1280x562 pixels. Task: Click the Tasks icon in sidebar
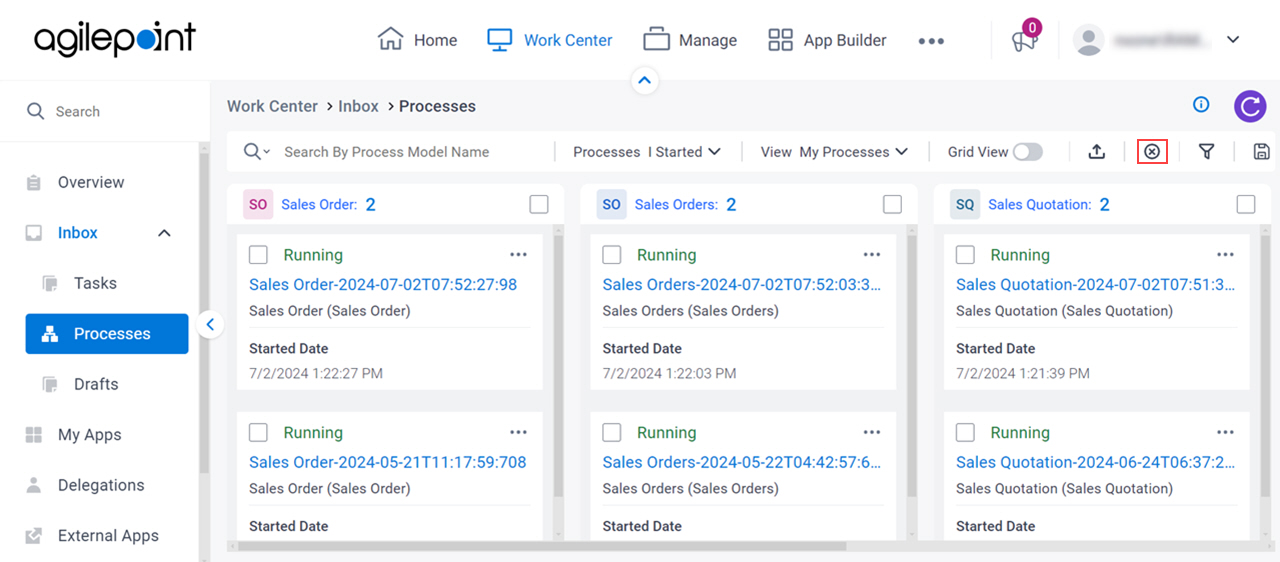[x=50, y=284]
